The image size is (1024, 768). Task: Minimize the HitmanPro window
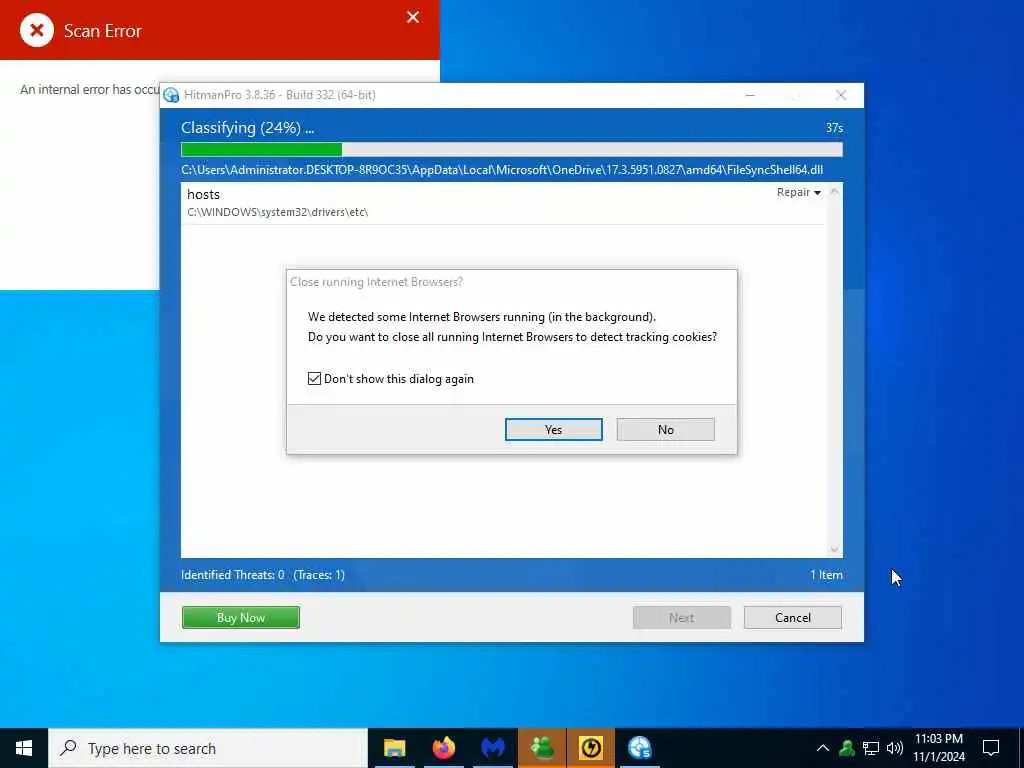click(x=750, y=95)
